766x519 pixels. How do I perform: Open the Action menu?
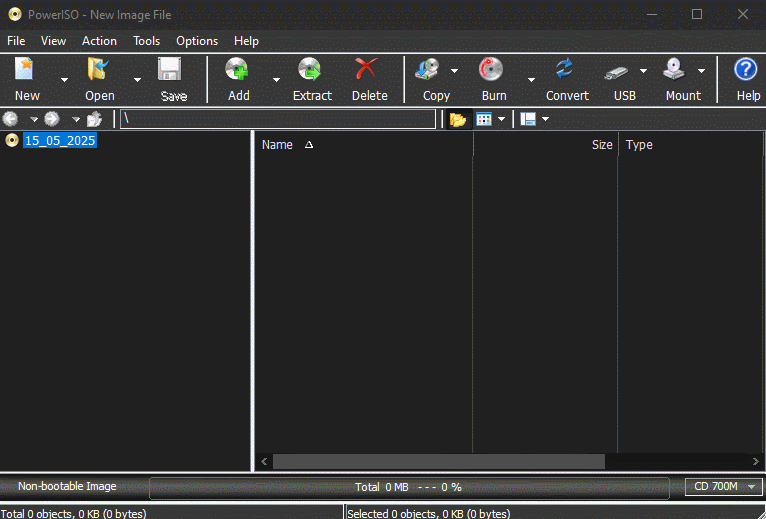point(99,41)
